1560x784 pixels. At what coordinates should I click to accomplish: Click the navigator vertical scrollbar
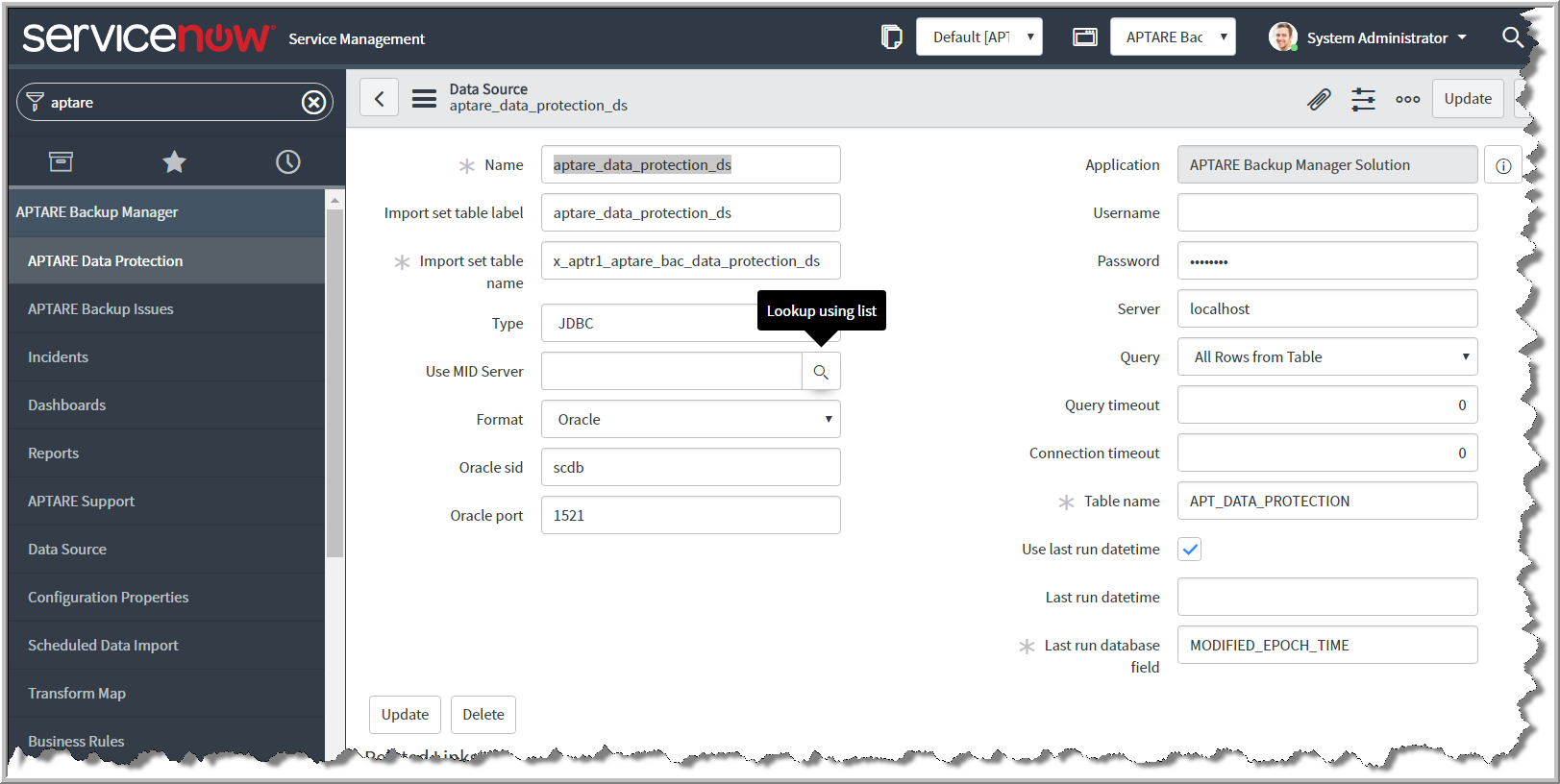(334, 383)
